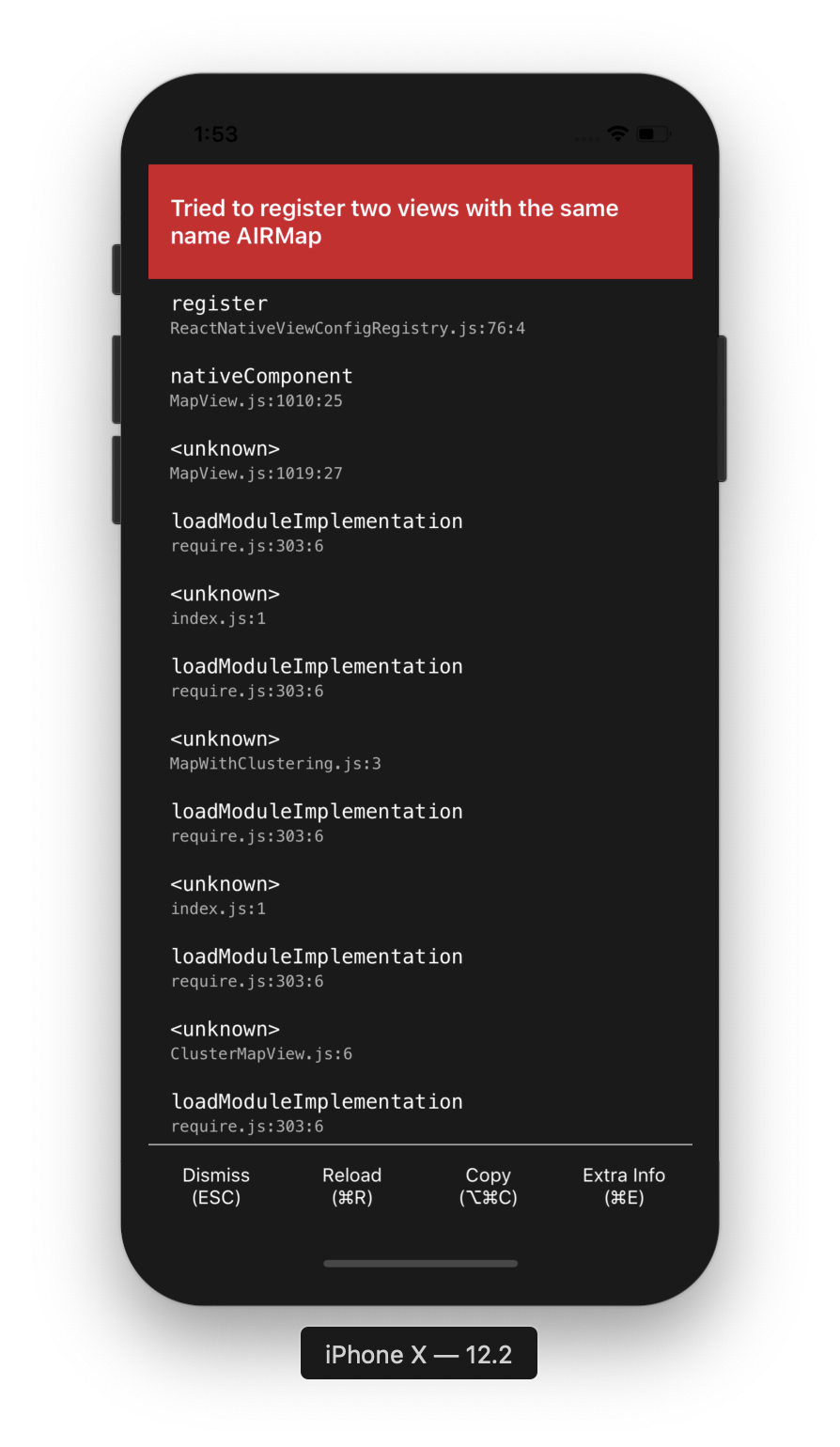Click the Wi-Fi icon in status bar

point(616,133)
